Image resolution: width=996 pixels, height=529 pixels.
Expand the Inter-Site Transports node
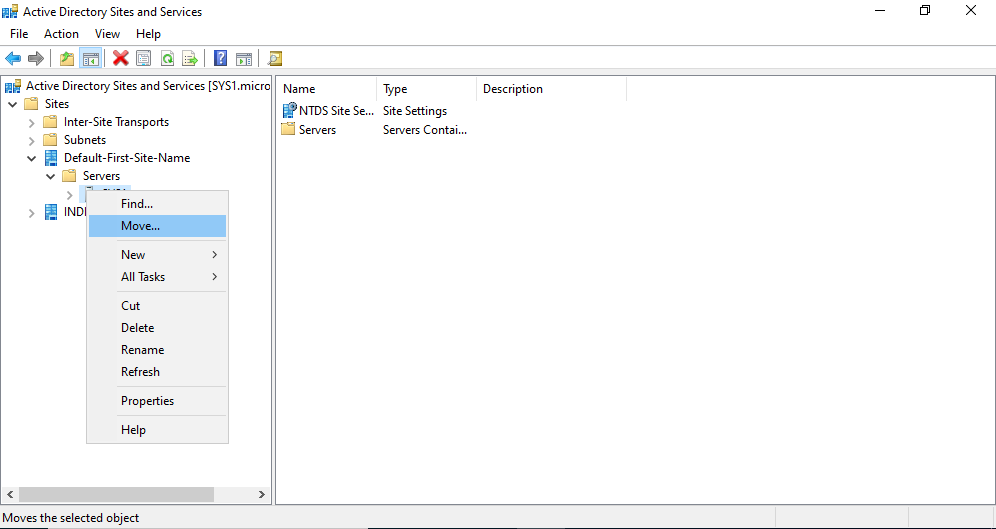click(32, 122)
